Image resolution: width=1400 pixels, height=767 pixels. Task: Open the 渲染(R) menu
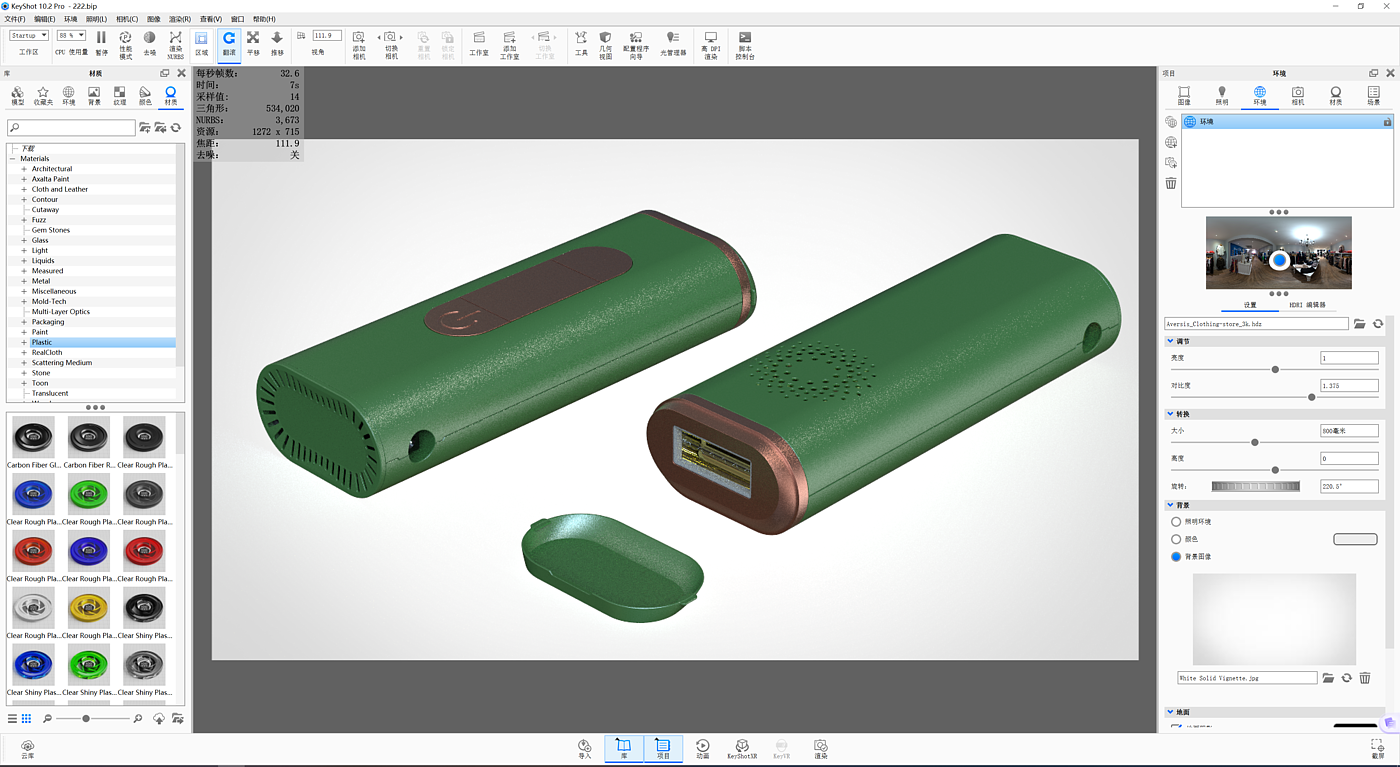[x=179, y=19]
